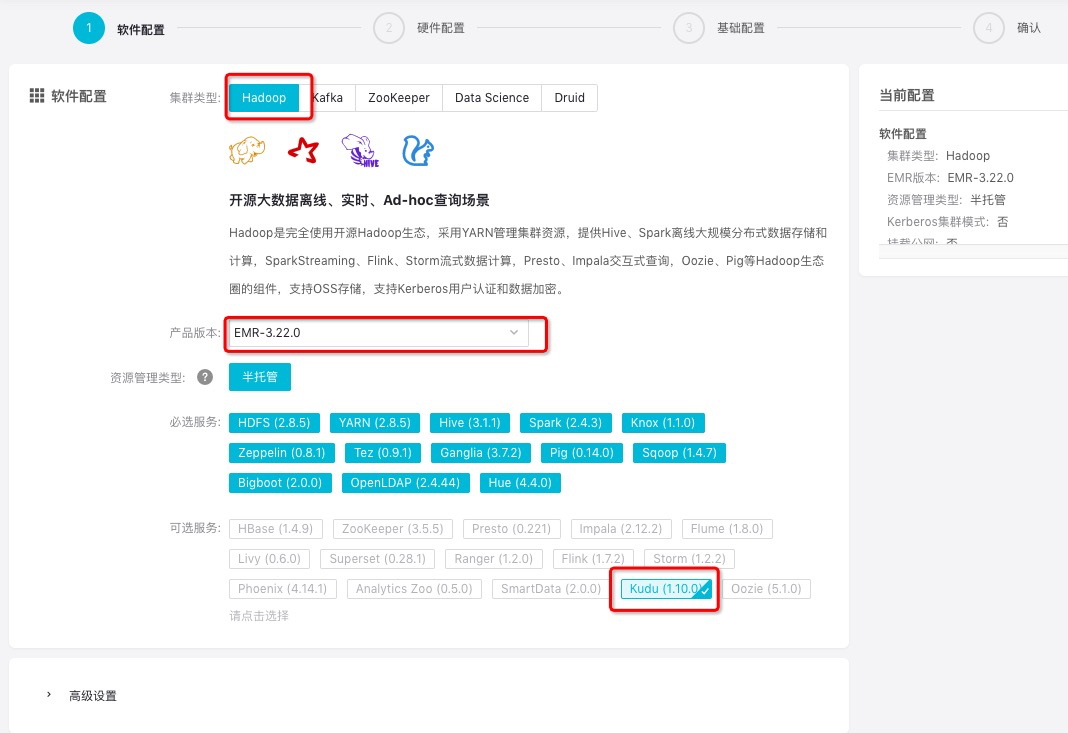Click required service Hive (3.1.1)

tap(469, 422)
